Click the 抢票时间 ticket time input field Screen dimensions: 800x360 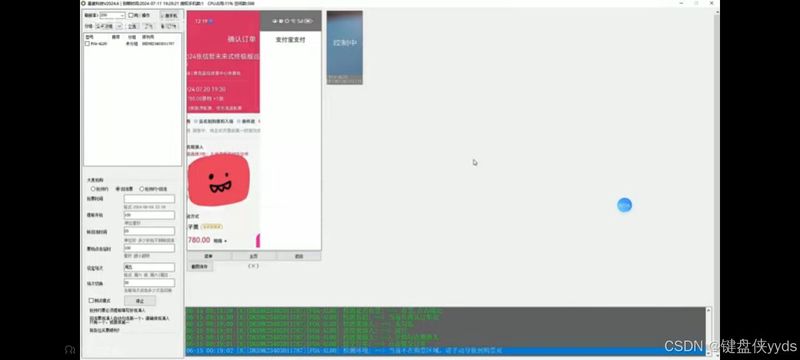(149, 199)
